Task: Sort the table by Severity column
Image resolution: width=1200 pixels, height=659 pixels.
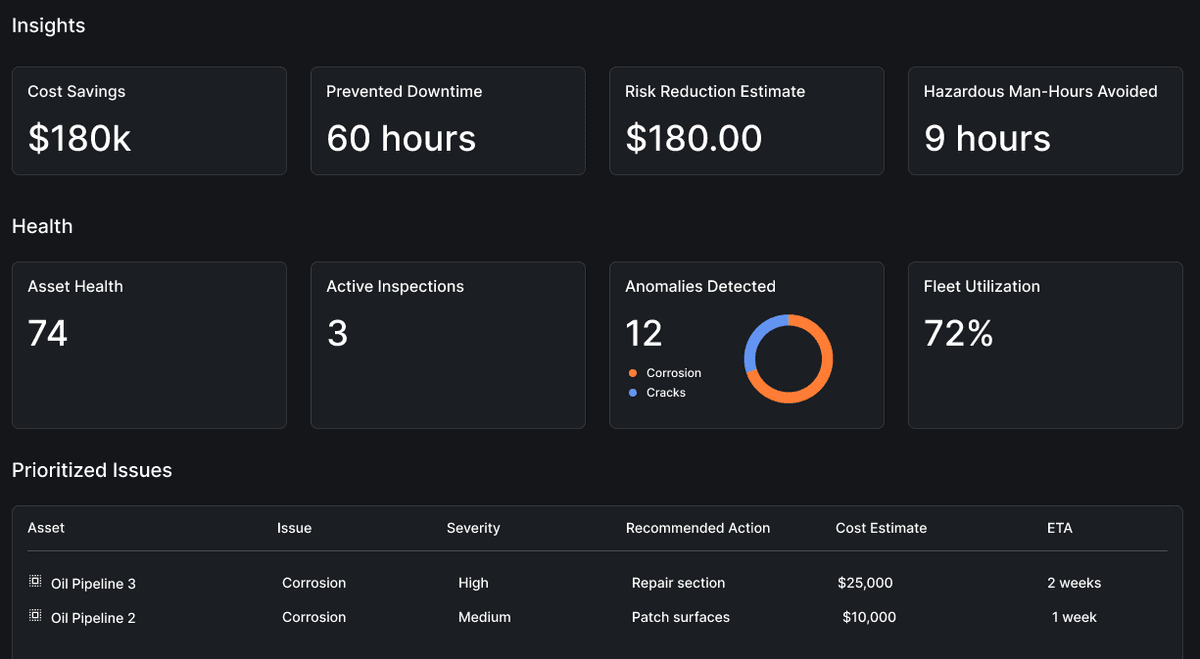Action: 473,527
